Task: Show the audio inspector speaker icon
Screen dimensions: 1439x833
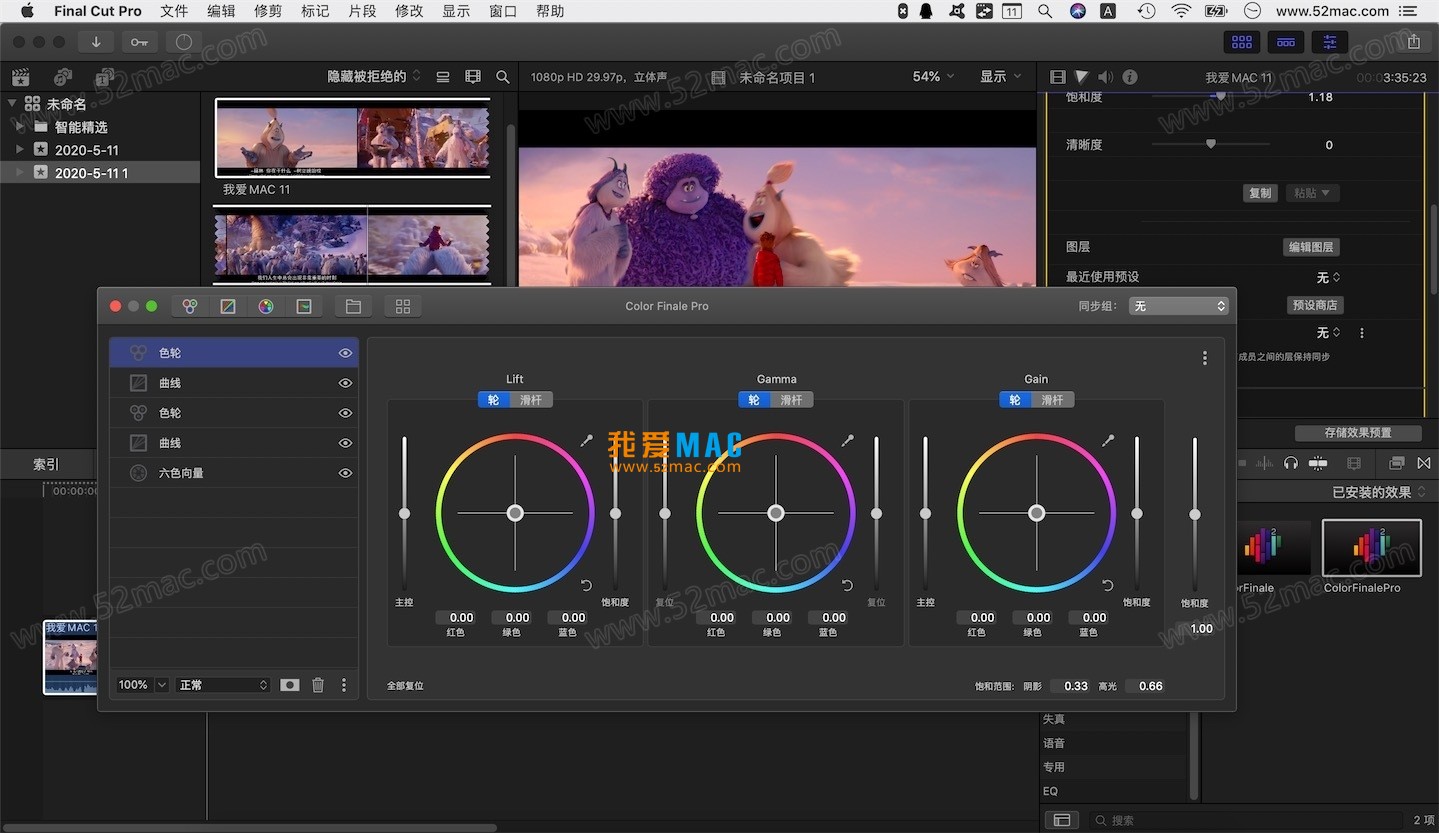Action: (x=1106, y=77)
